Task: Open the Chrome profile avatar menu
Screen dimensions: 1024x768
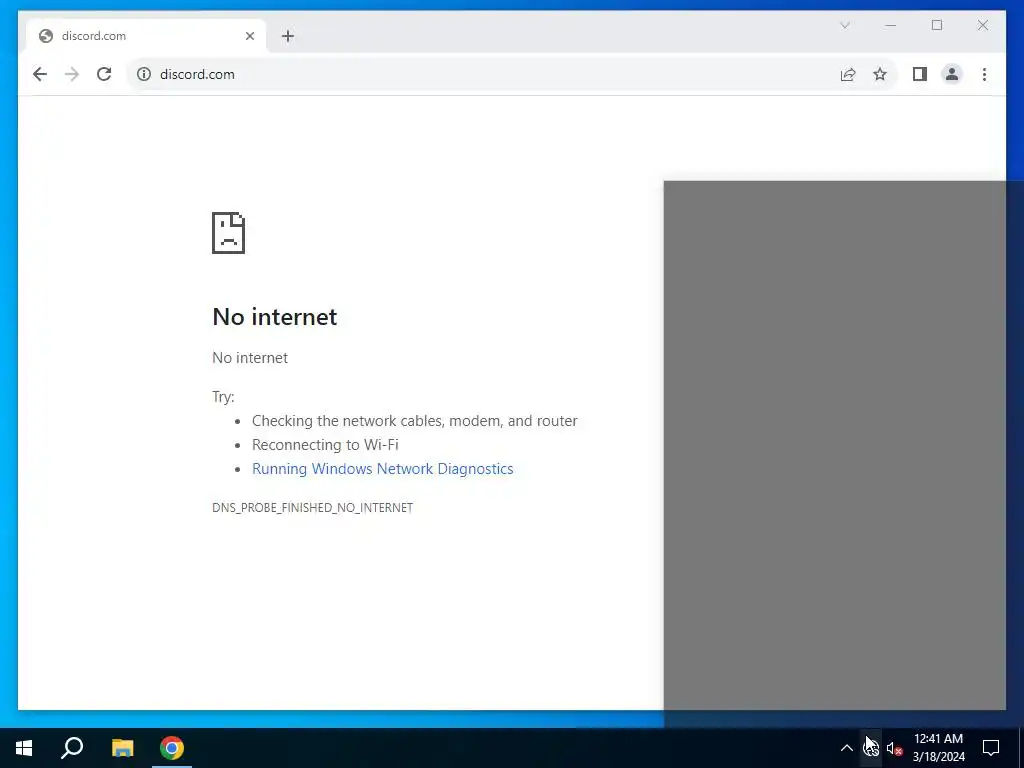Action: point(952,74)
